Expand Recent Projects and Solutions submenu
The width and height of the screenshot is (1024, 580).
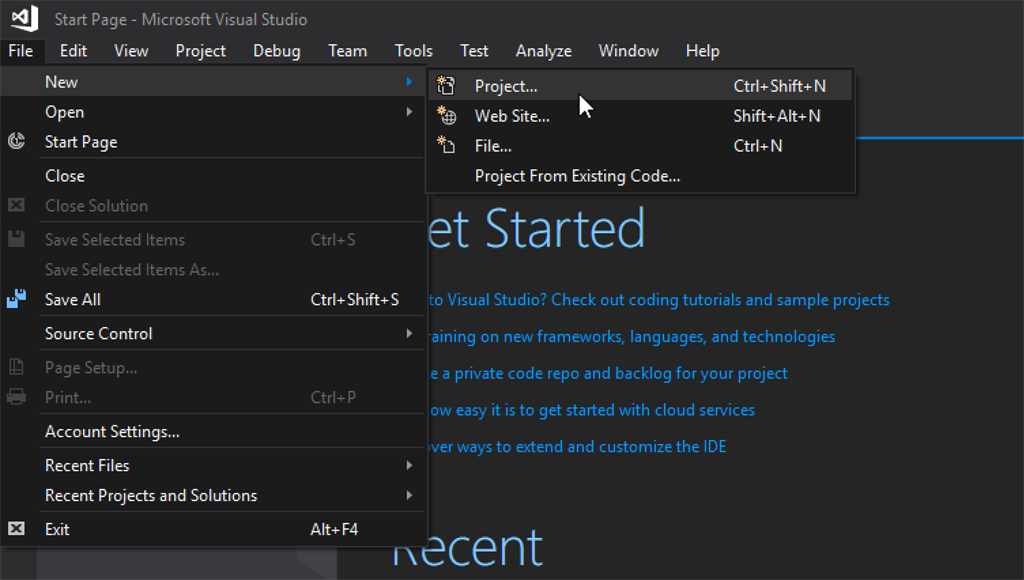409,495
